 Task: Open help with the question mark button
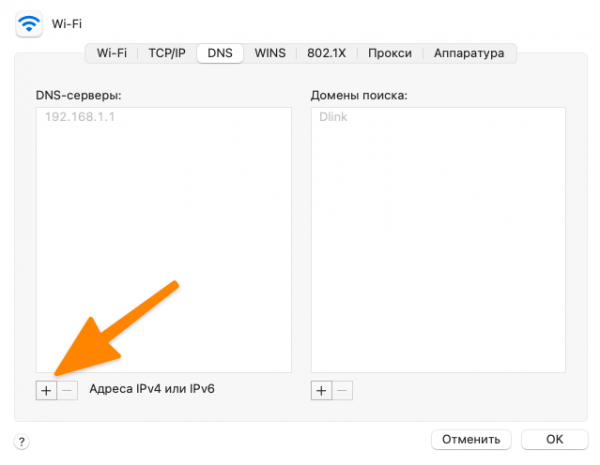coord(22,442)
